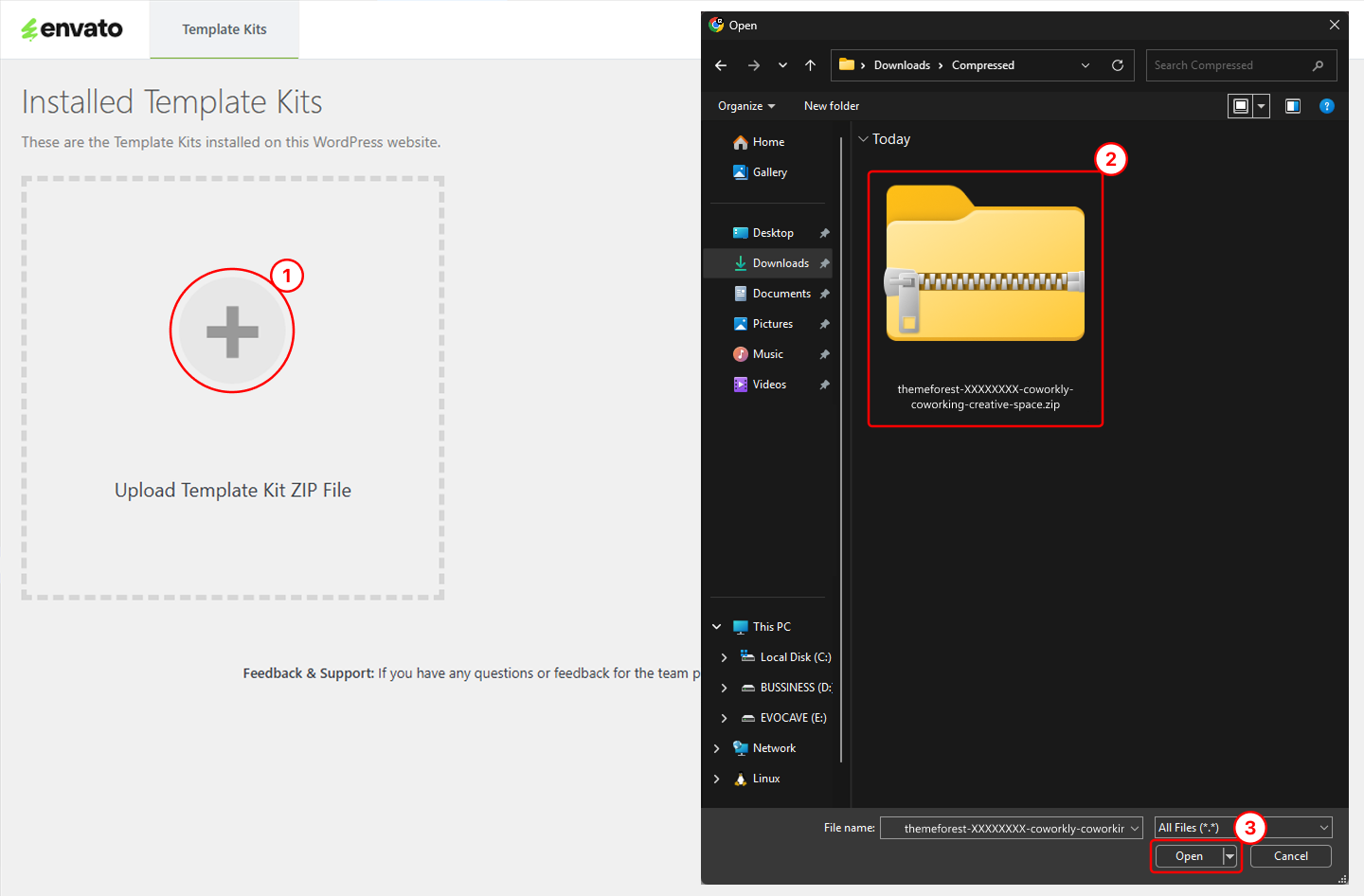The height and width of the screenshot is (896, 1364).
Task: Select Downloads in the navigation pane
Action: tap(767, 263)
